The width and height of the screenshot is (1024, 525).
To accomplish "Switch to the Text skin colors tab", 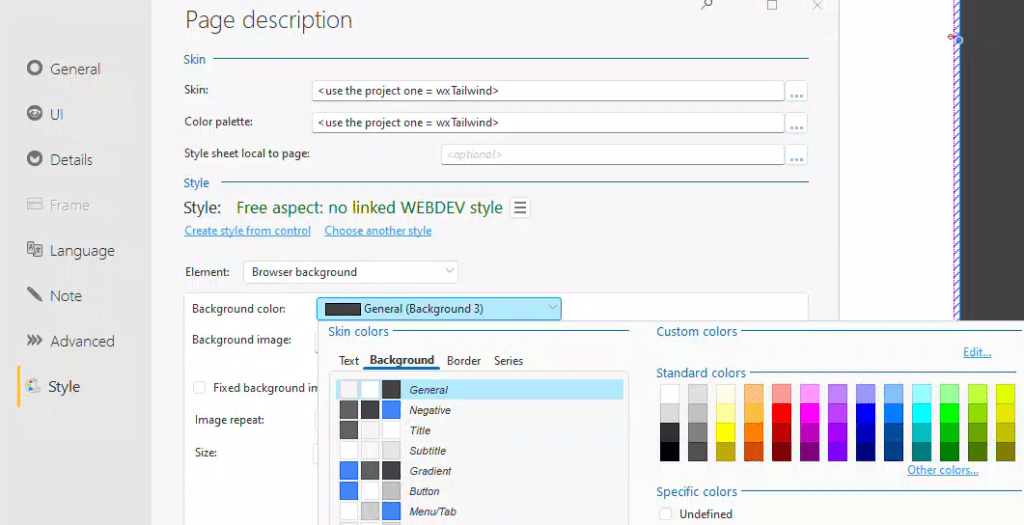I will 348,361.
